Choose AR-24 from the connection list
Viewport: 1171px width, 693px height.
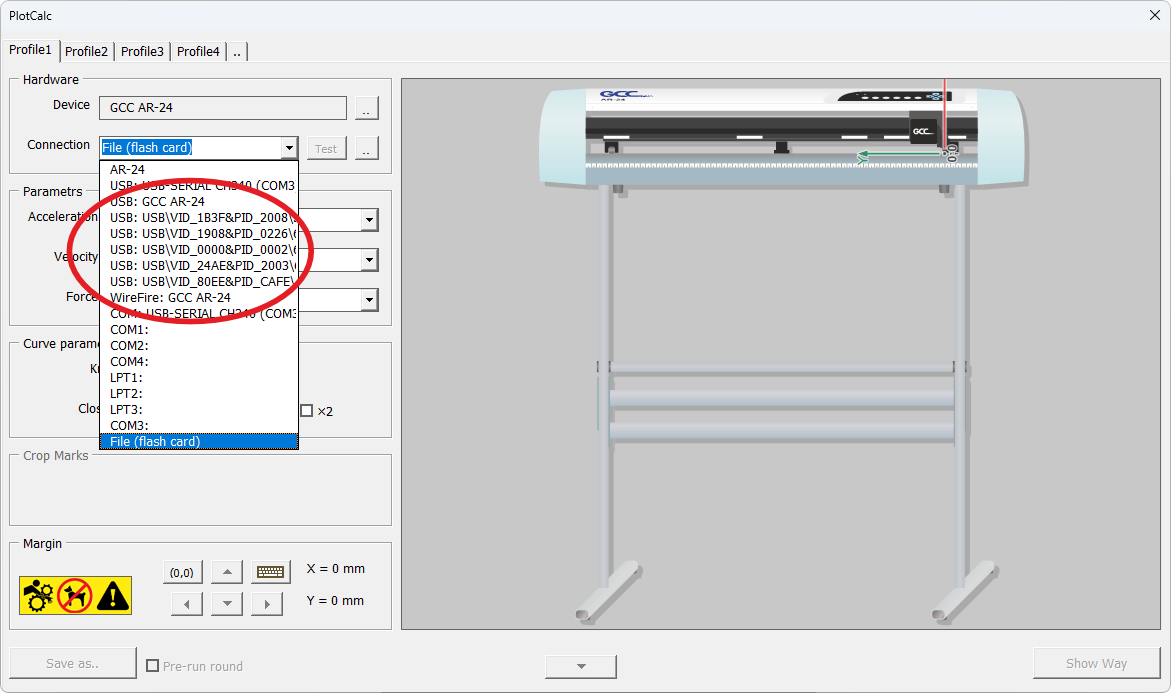click(199, 170)
